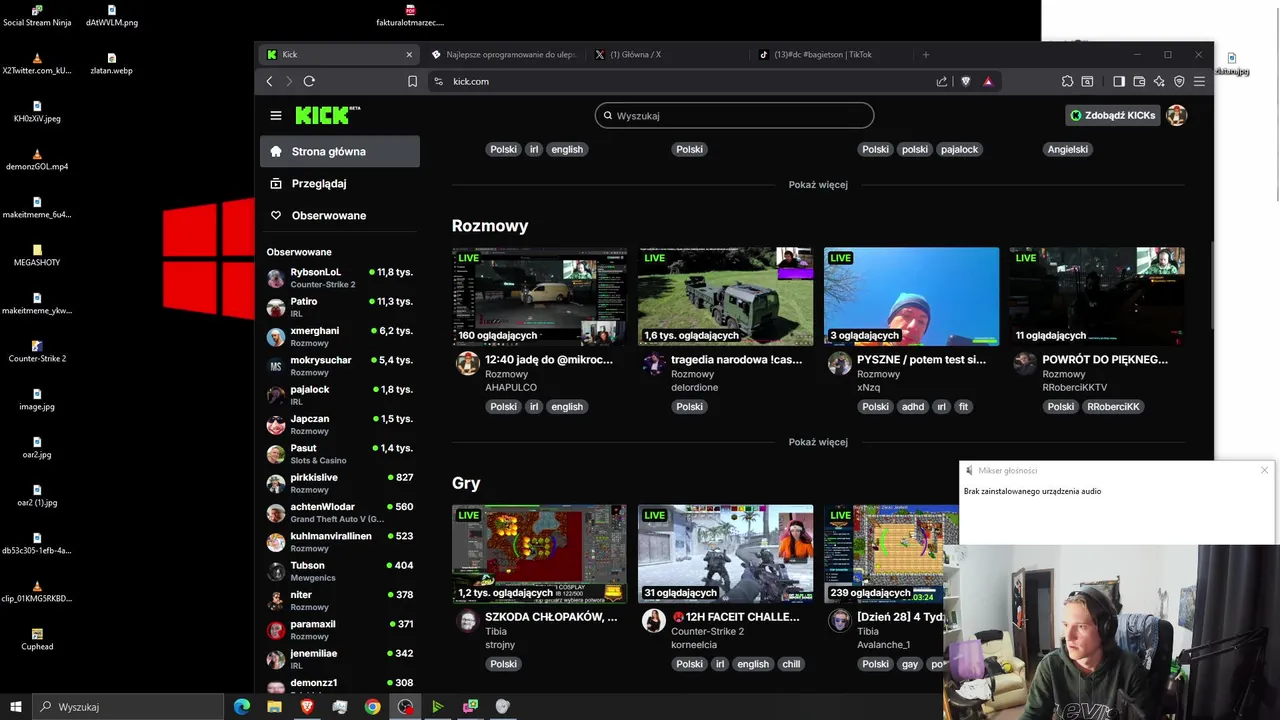Click the adhd tag under xNzq stream
The width and height of the screenshot is (1280, 720).
[x=912, y=407]
